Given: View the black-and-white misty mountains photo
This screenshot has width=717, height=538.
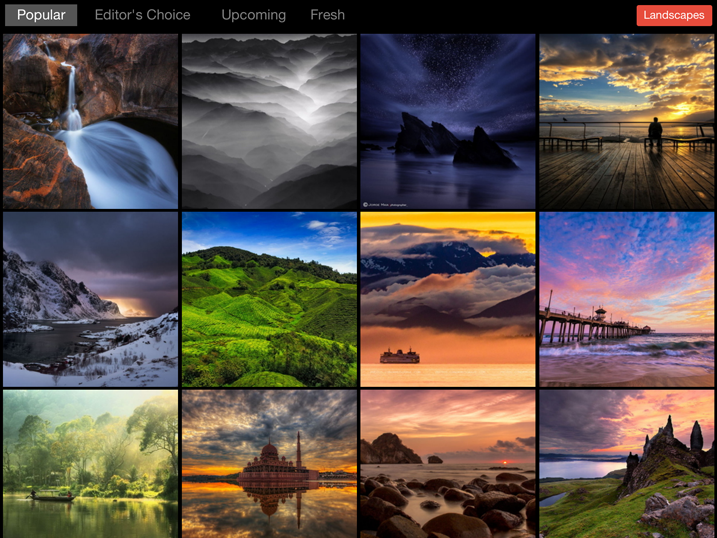Looking at the screenshot, I should pyautogui.click(x=269, y=121).
